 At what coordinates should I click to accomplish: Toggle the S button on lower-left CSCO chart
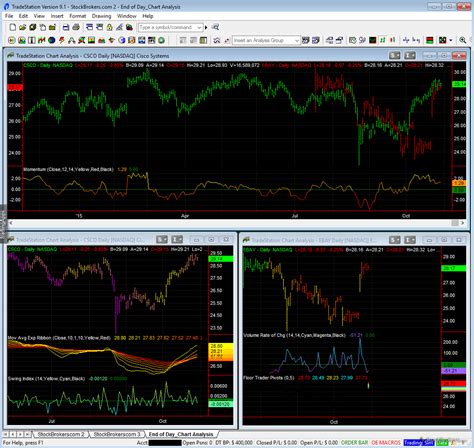(162, 239)
